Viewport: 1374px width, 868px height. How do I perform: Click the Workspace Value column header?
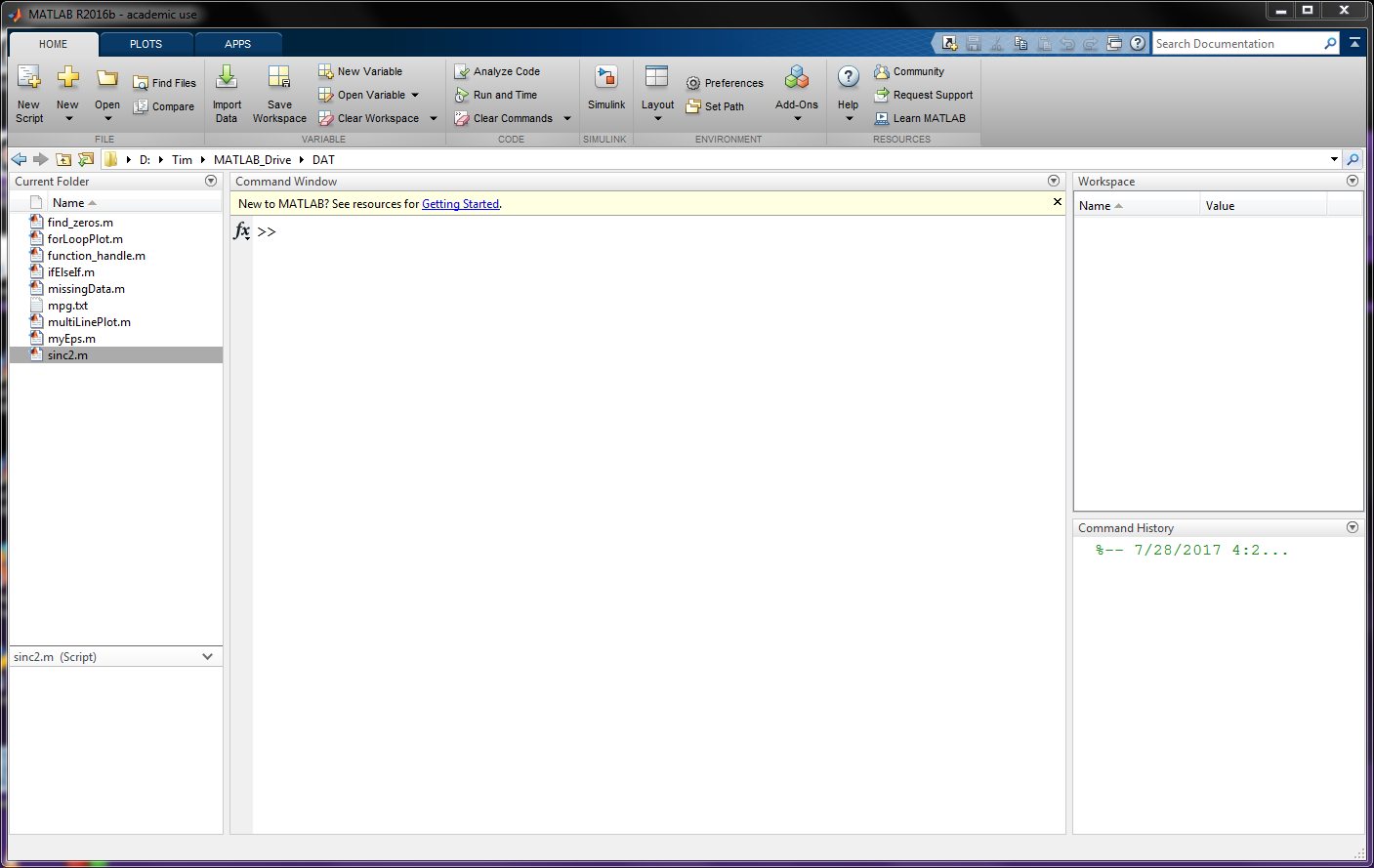1263,206
